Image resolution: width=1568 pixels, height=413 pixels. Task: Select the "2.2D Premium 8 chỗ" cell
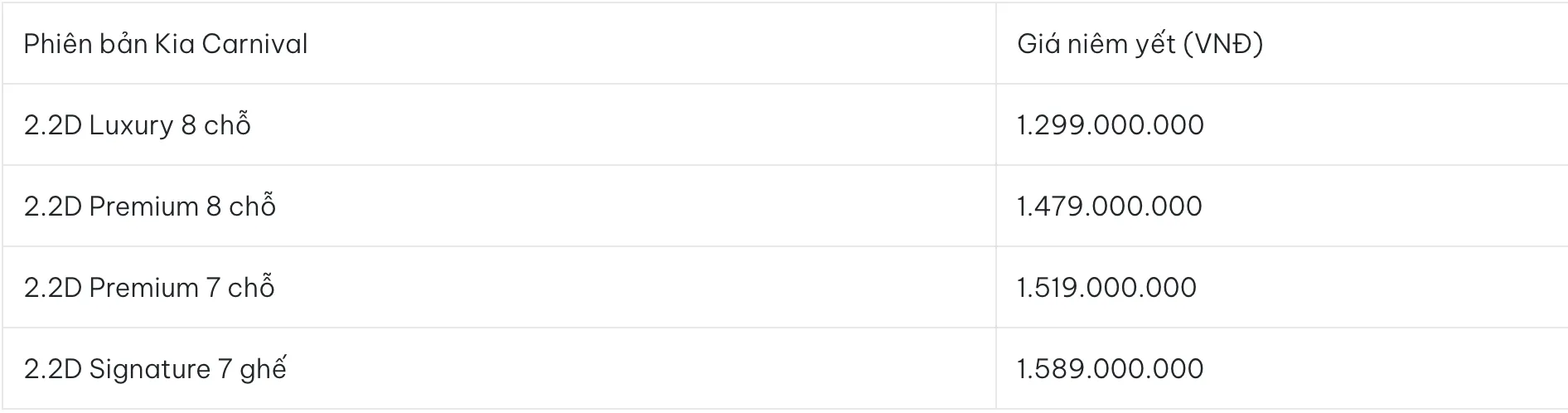tap(150, 206)
